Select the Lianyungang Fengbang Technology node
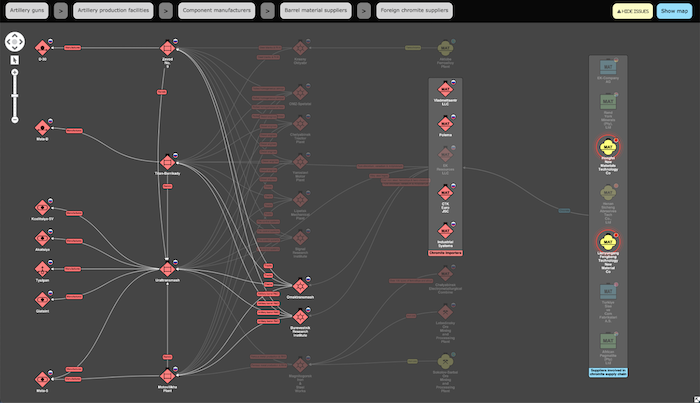 point(608,242)
